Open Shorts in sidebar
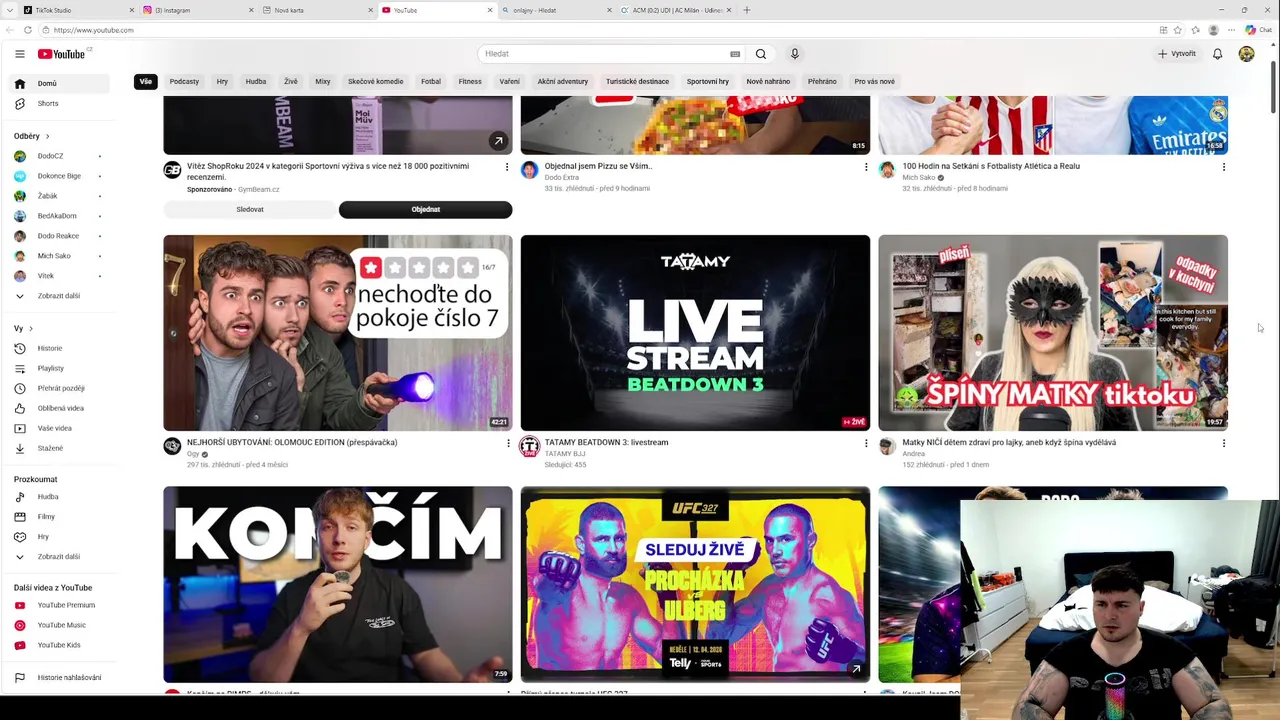Image resolution: width=1280 pixels, height=720 pixels. tap(60, 104)
